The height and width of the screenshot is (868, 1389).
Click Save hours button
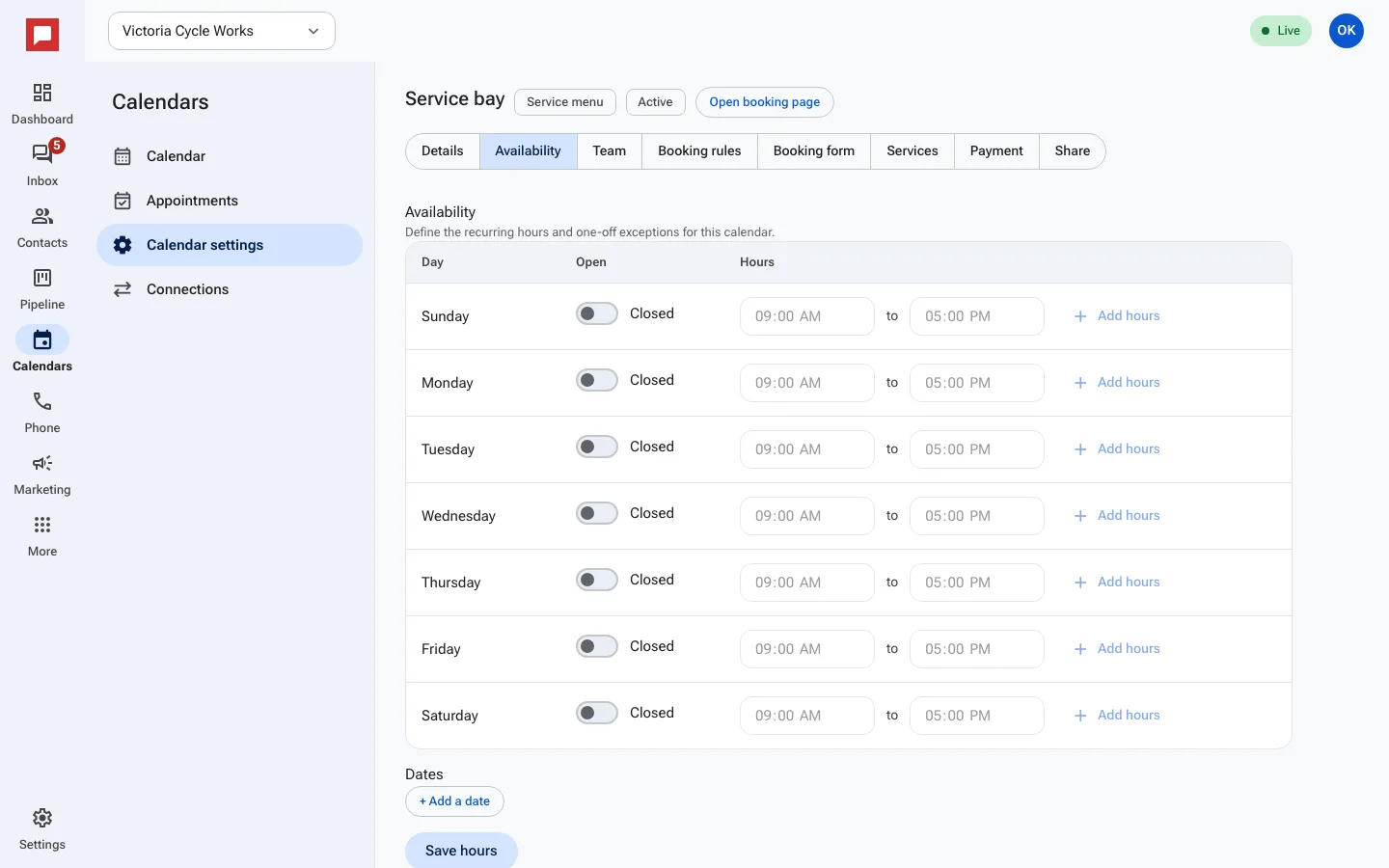pyautogui.click(x=461, y=851)
